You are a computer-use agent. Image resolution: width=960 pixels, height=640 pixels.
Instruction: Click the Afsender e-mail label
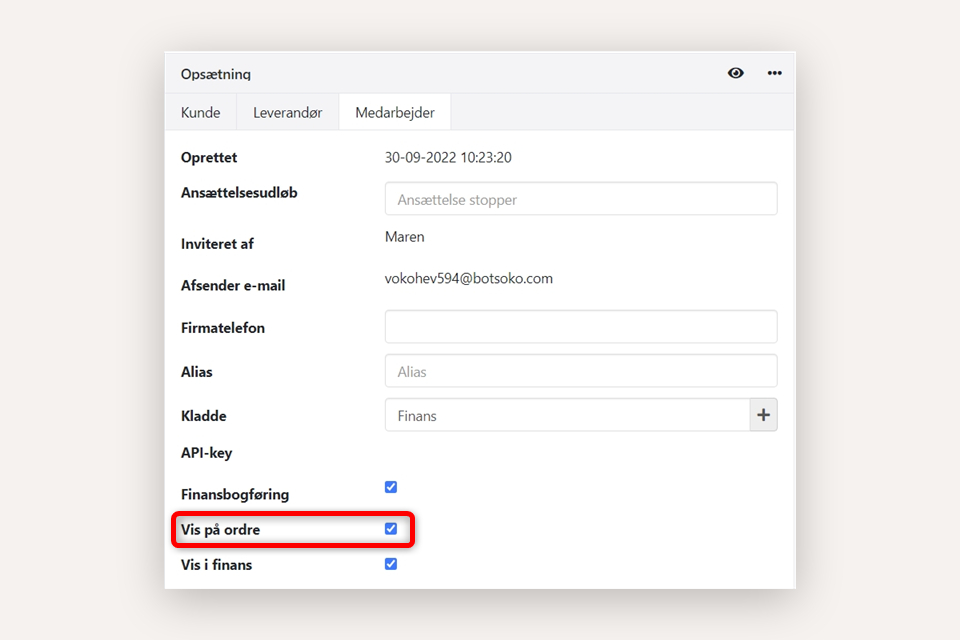coord(233,286)
